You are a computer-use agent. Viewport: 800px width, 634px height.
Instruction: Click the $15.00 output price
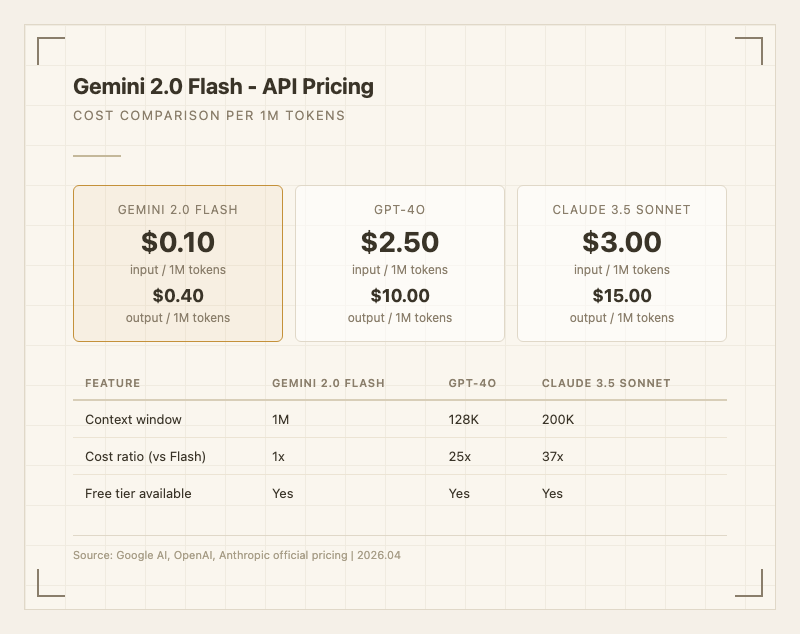pyautogui.click(x=622, y=296)
